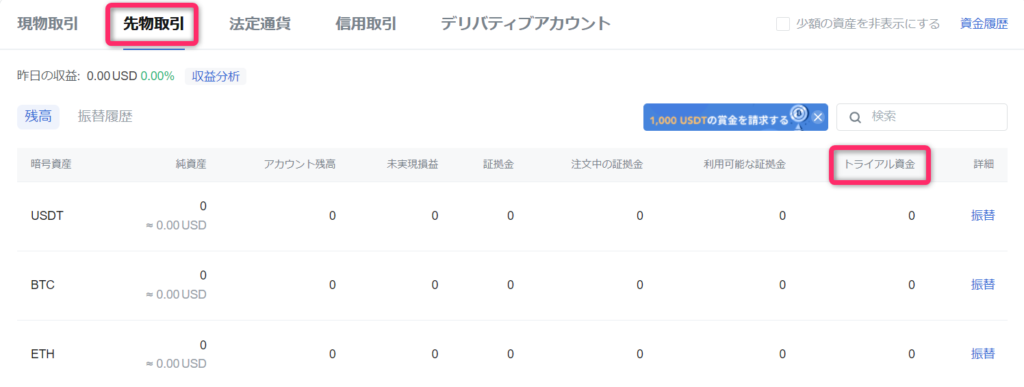Switch to 信用取引 tab
Image resolution: width=1024 pixels, height=387 pixels.
(x=366, y=24)
